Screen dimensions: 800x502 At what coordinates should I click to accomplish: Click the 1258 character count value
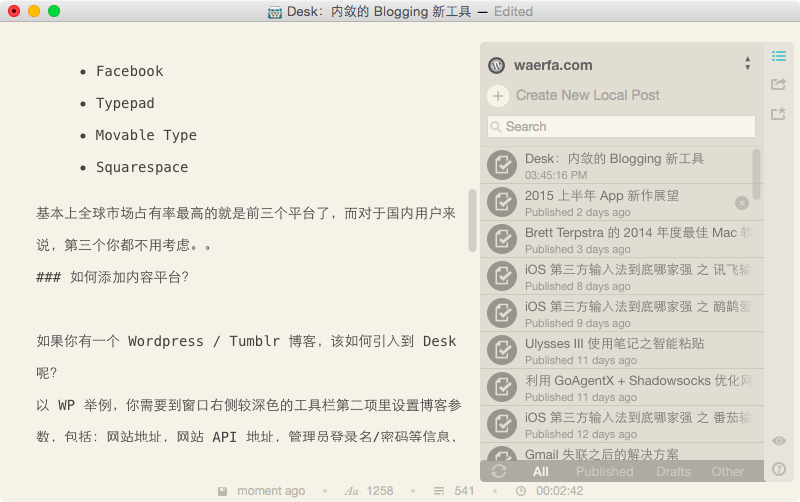380,491
